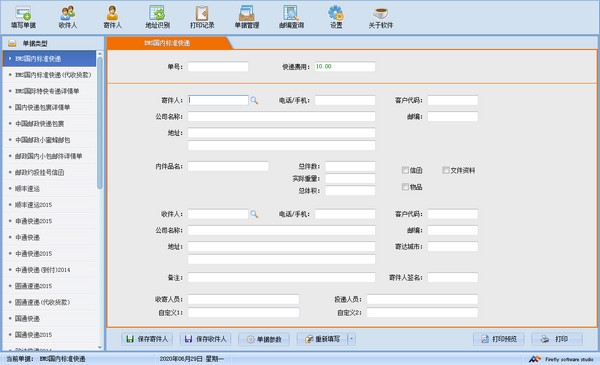600x365 pixels.
Task: Focus the 投递人员 field
Action: (x=422, y=299)
